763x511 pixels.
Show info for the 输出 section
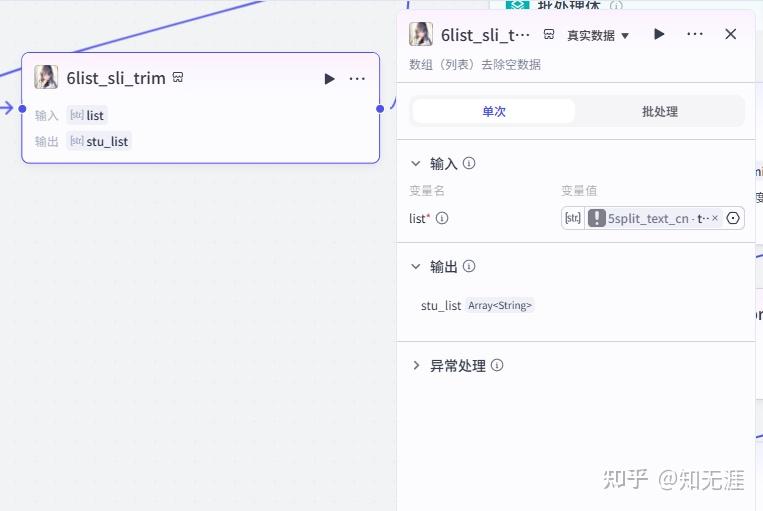coord(469,266)
